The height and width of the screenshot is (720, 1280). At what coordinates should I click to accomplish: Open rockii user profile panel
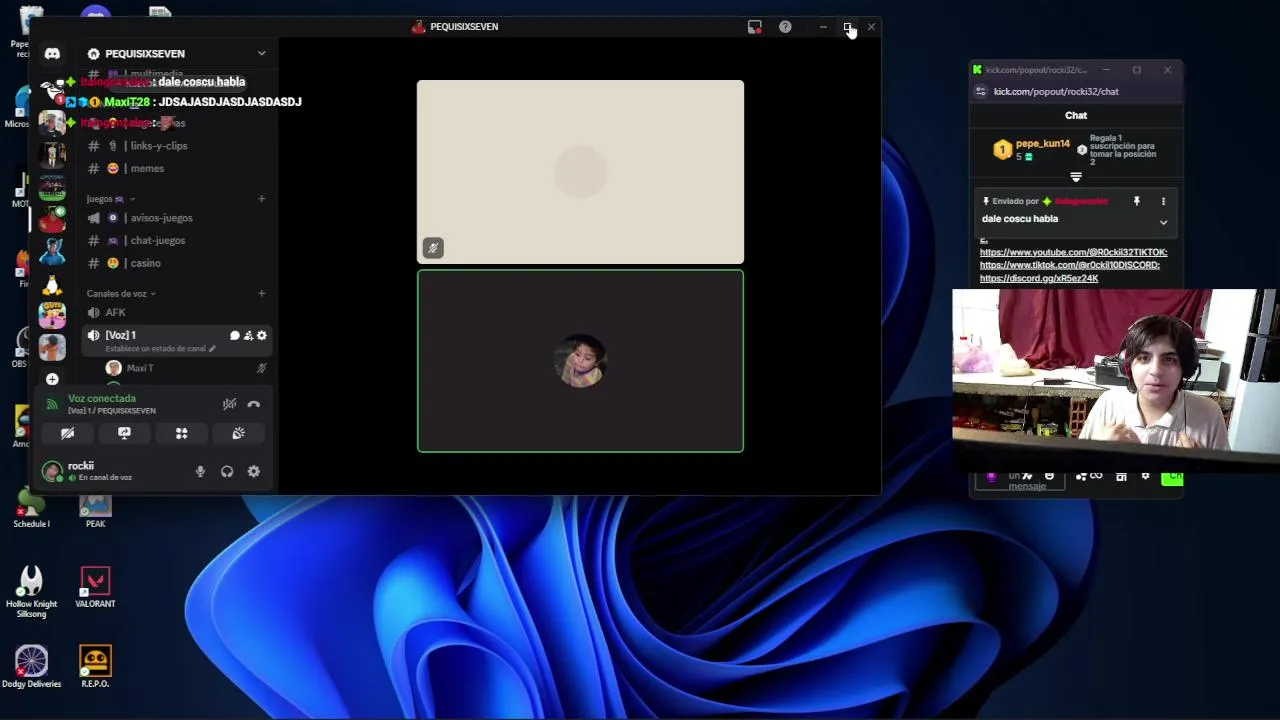[x=88, y=471]
